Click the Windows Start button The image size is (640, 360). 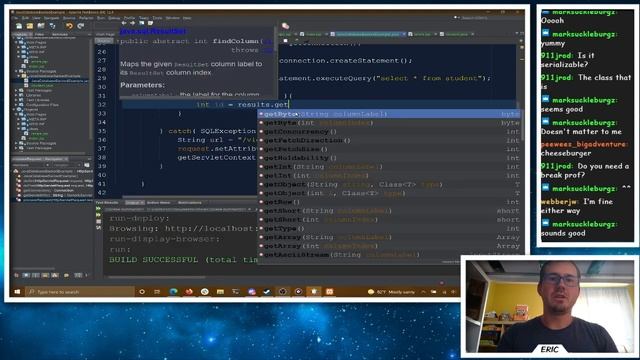point(17,292)
